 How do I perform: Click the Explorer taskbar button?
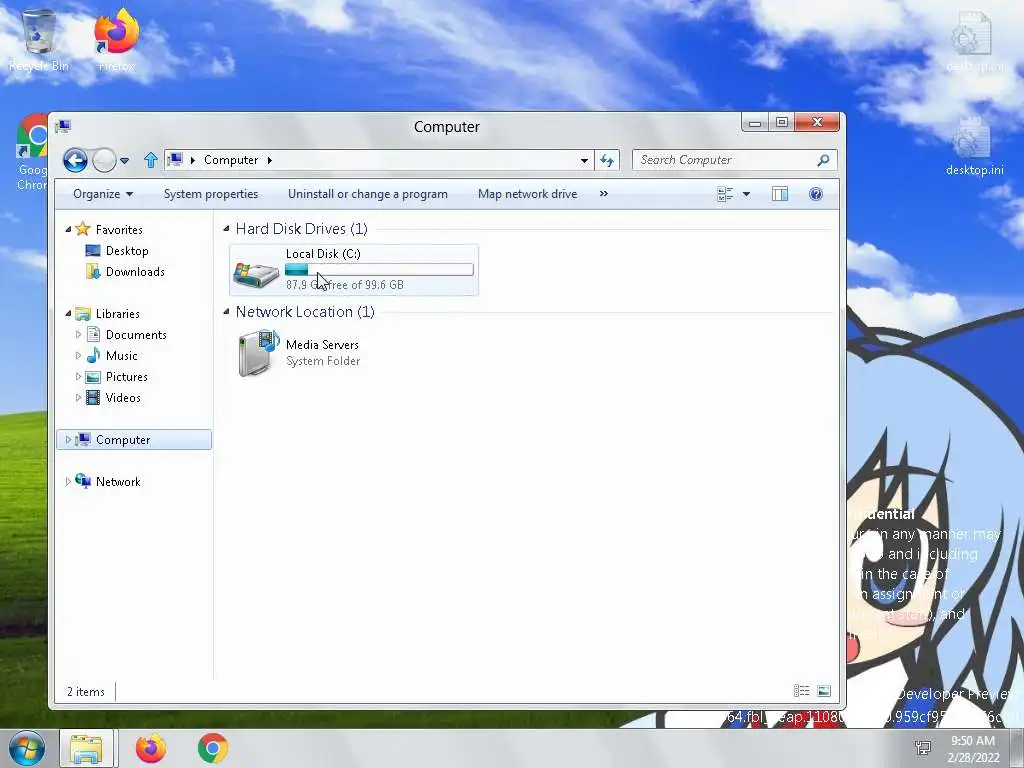tap(87, 748)
